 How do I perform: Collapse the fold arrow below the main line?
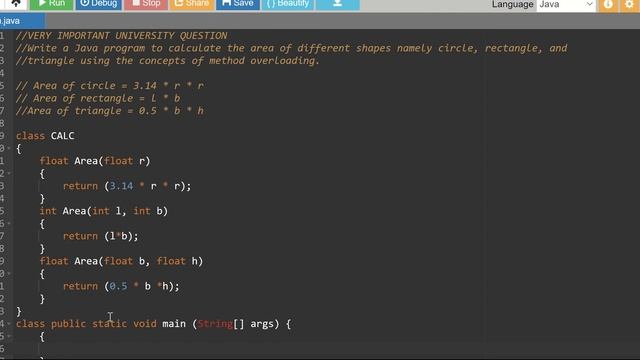click(9, 337)
